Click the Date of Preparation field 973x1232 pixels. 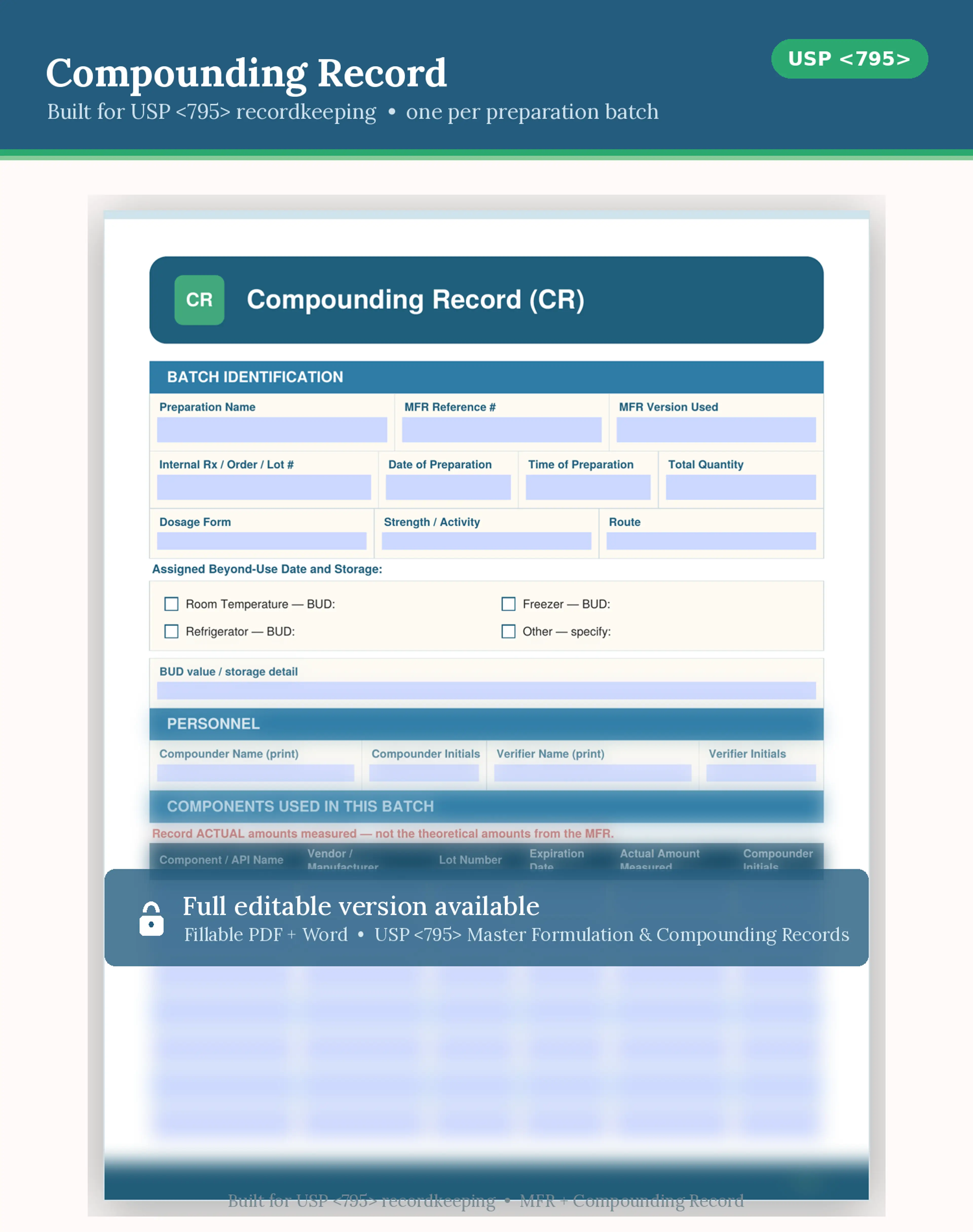pos(448,487)
